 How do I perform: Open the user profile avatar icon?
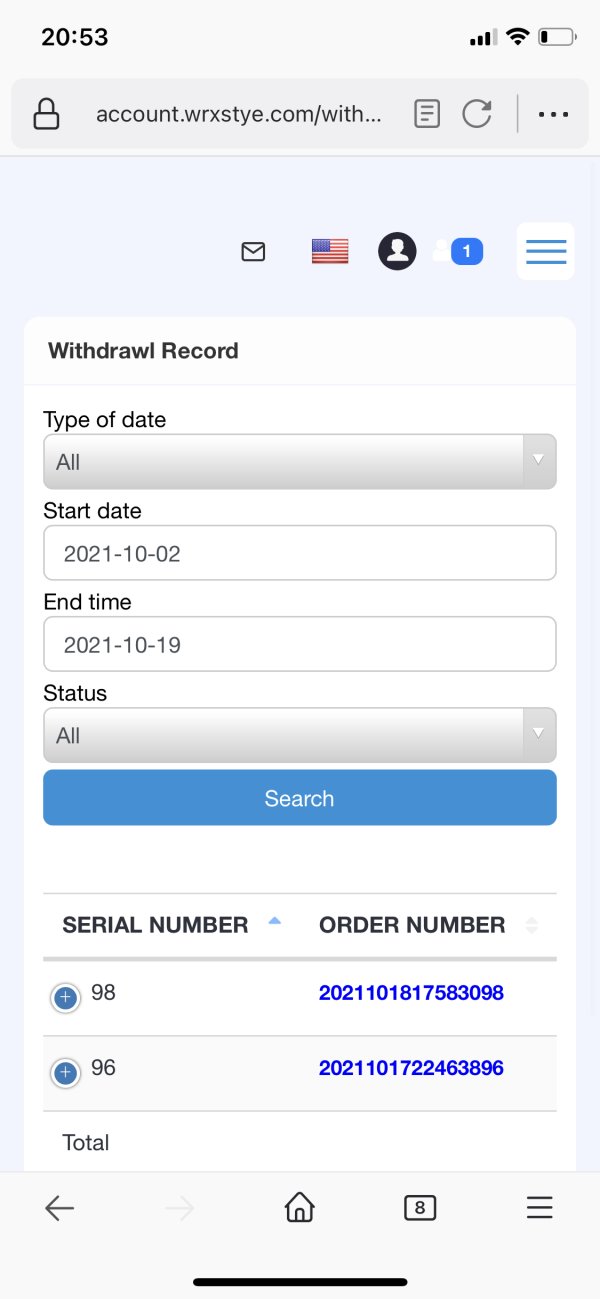(397, 251)
